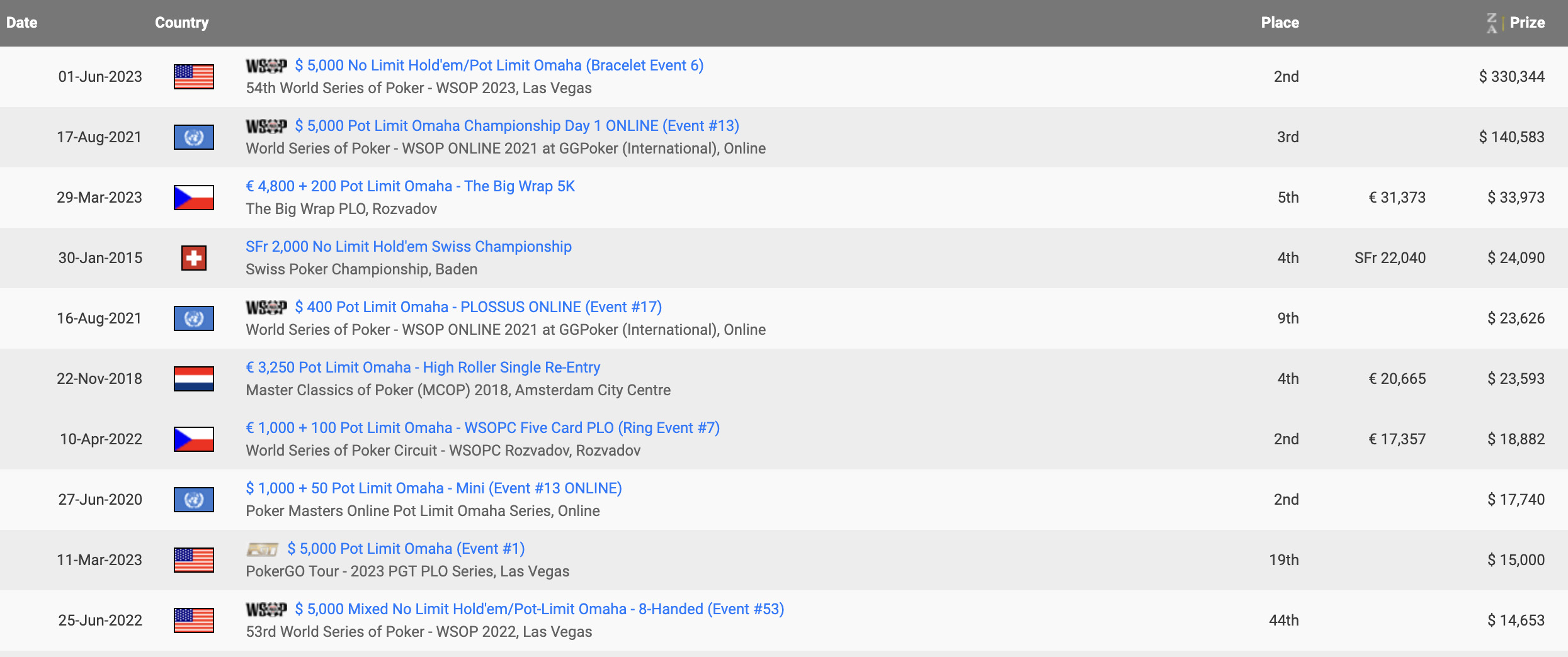Sort the table by Date column header
Image resolution: width=1568 pixels, height=657 pixels.
point(22,23)
